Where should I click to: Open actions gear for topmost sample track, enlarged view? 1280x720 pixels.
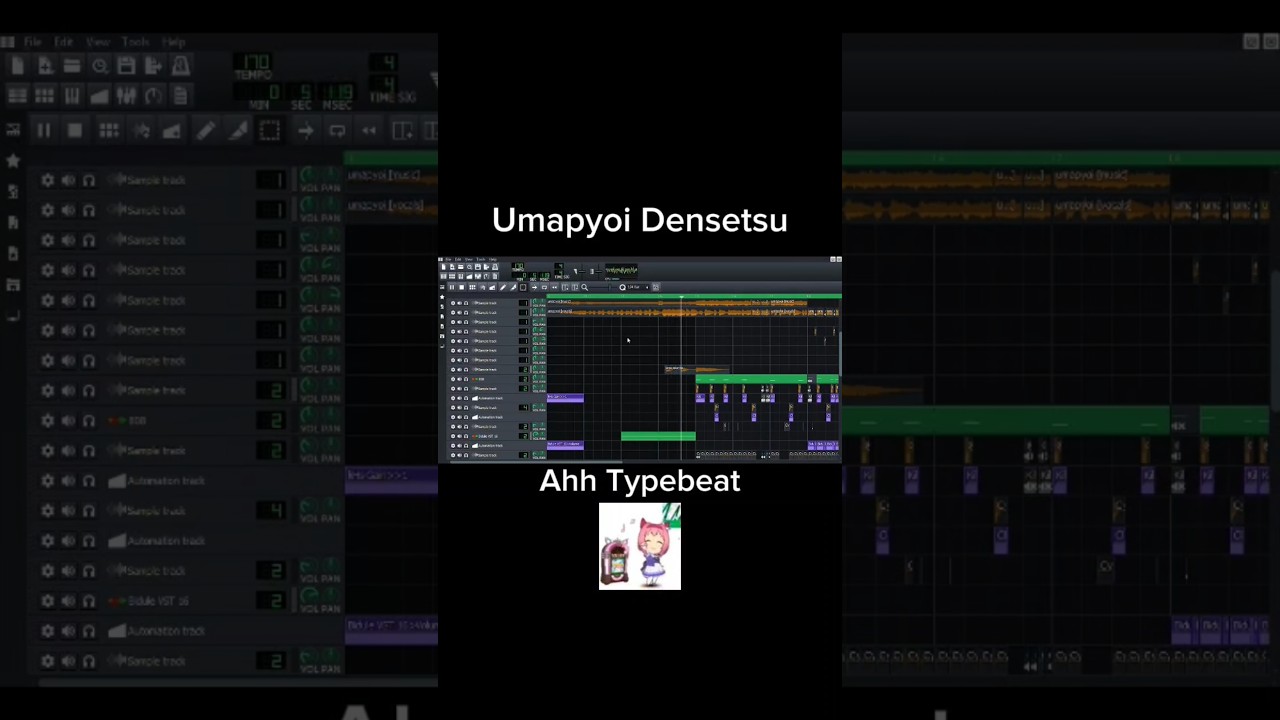pos(47,180)
